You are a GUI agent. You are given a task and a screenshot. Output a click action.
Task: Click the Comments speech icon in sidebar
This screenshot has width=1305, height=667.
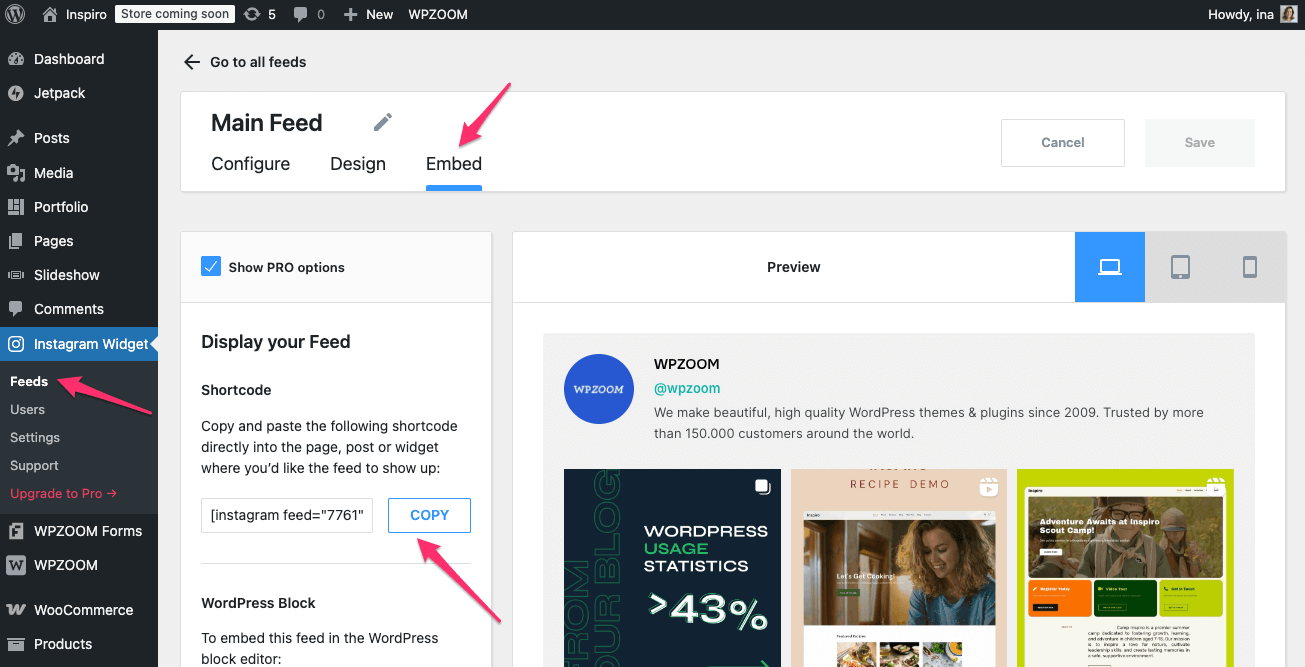[x=16, y=309]
